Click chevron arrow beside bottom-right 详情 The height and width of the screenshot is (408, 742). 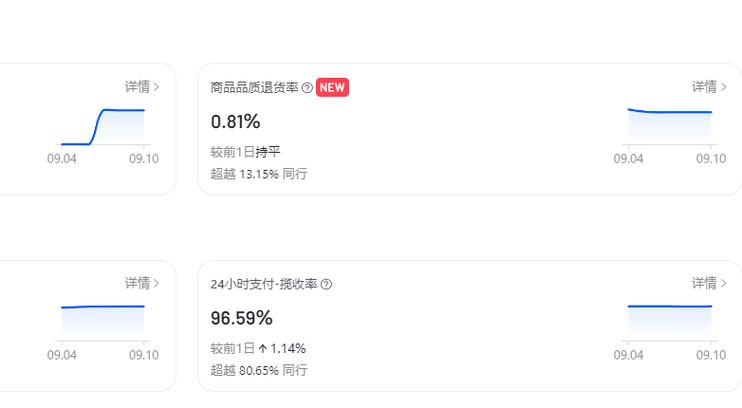pyautogui.click(x=723, y=284)
